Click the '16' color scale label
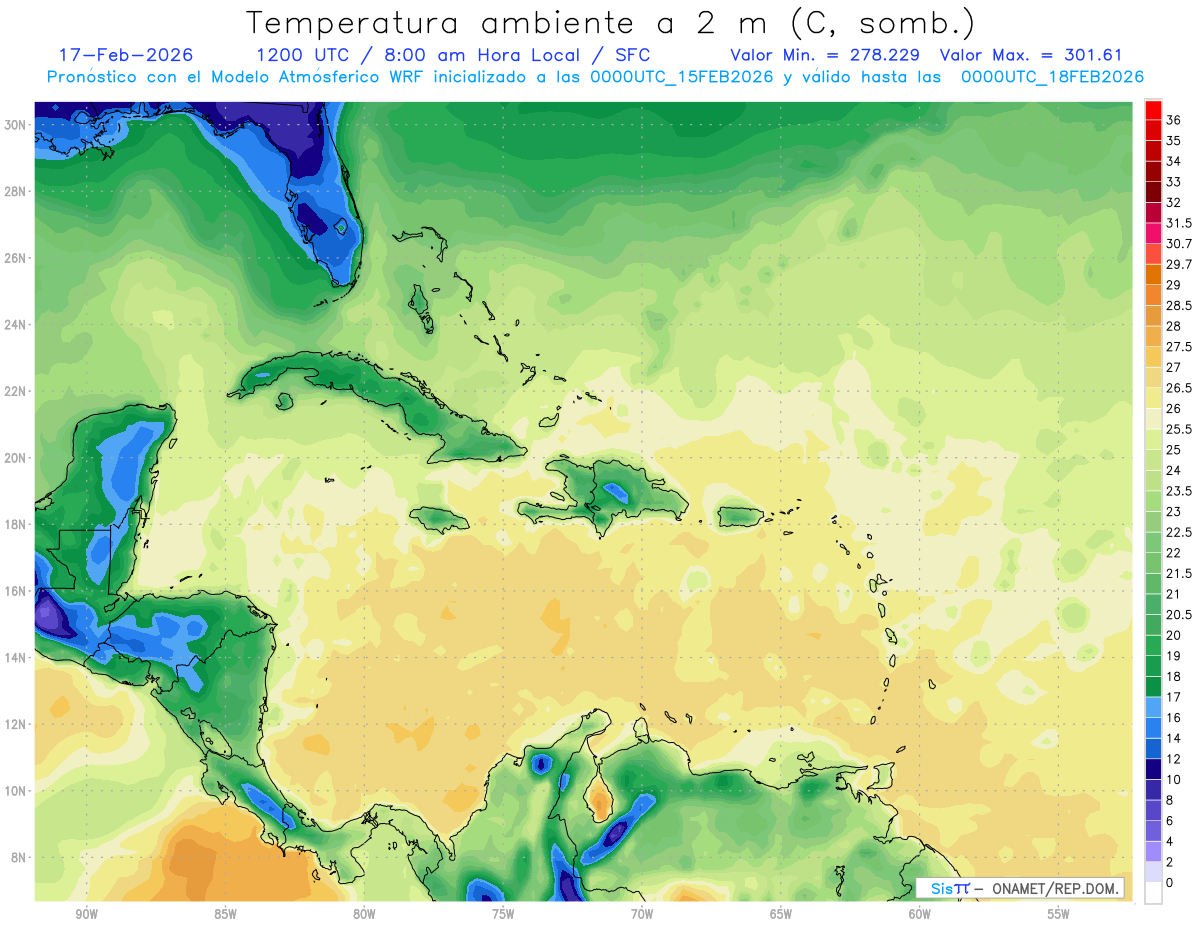 (1173, 717)
